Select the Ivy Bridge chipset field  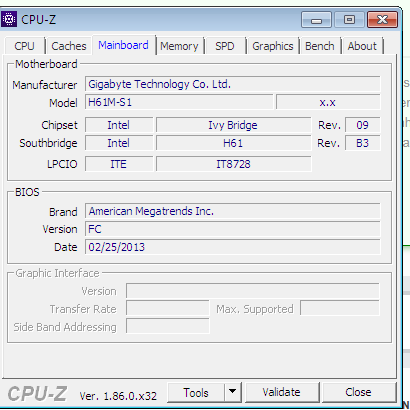tap(233, 125)
